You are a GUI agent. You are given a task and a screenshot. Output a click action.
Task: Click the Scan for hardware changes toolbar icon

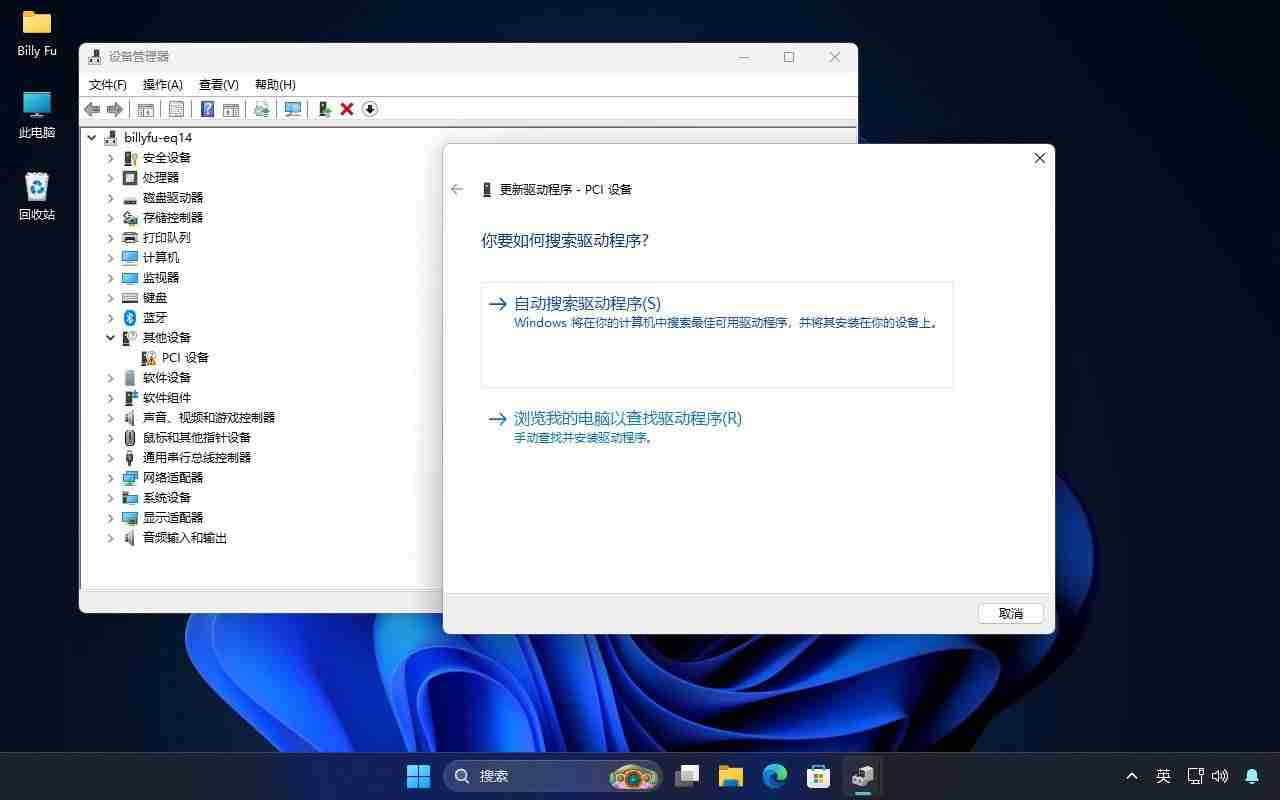coord(292,109)
